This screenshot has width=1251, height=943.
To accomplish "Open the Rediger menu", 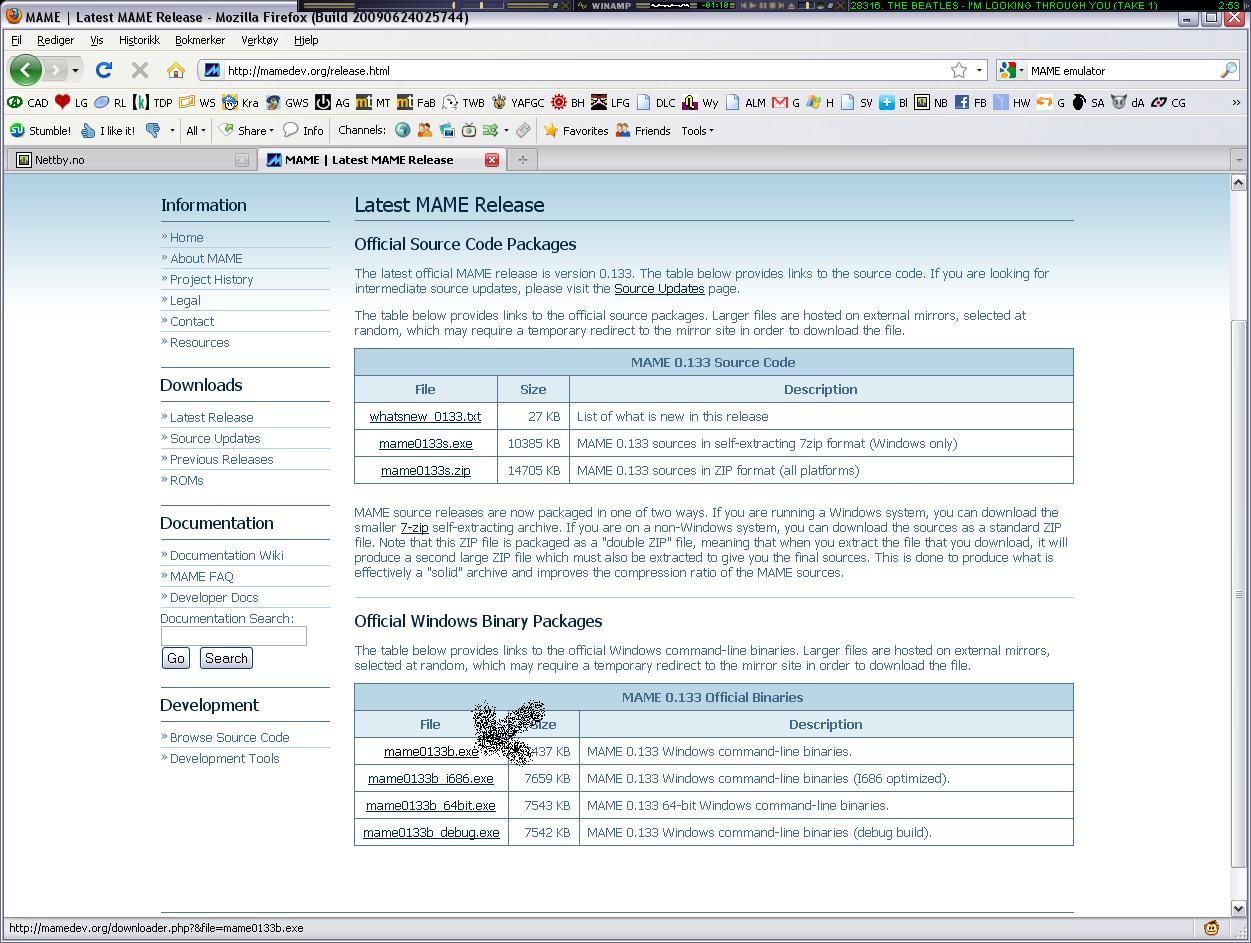I will tap(55, 40).
